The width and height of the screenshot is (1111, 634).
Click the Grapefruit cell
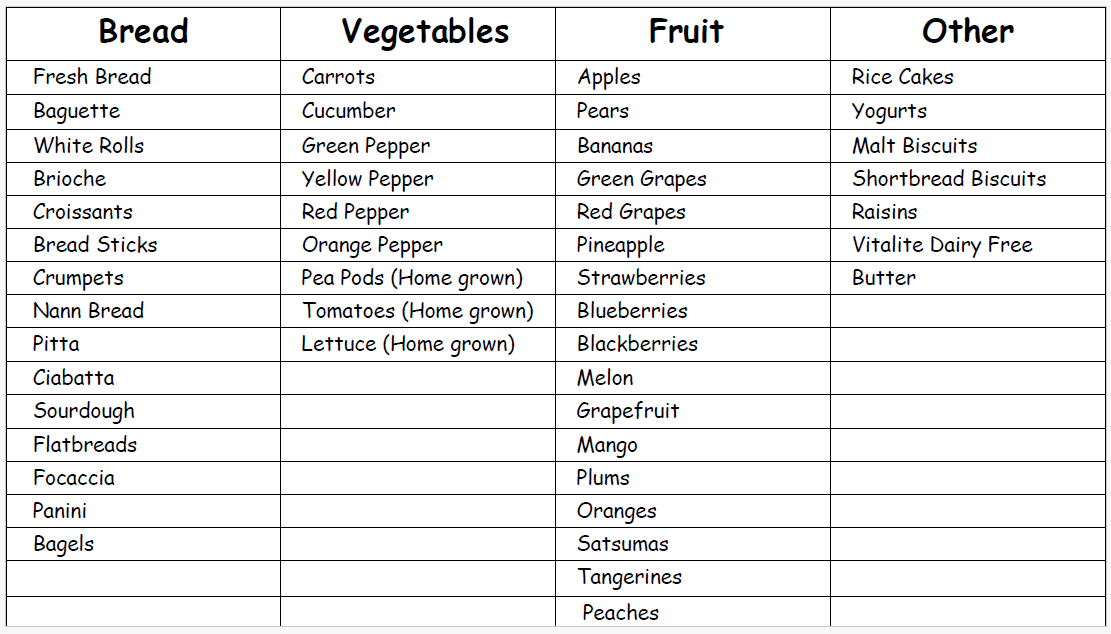pyautogui.click(x=628, y=411)
